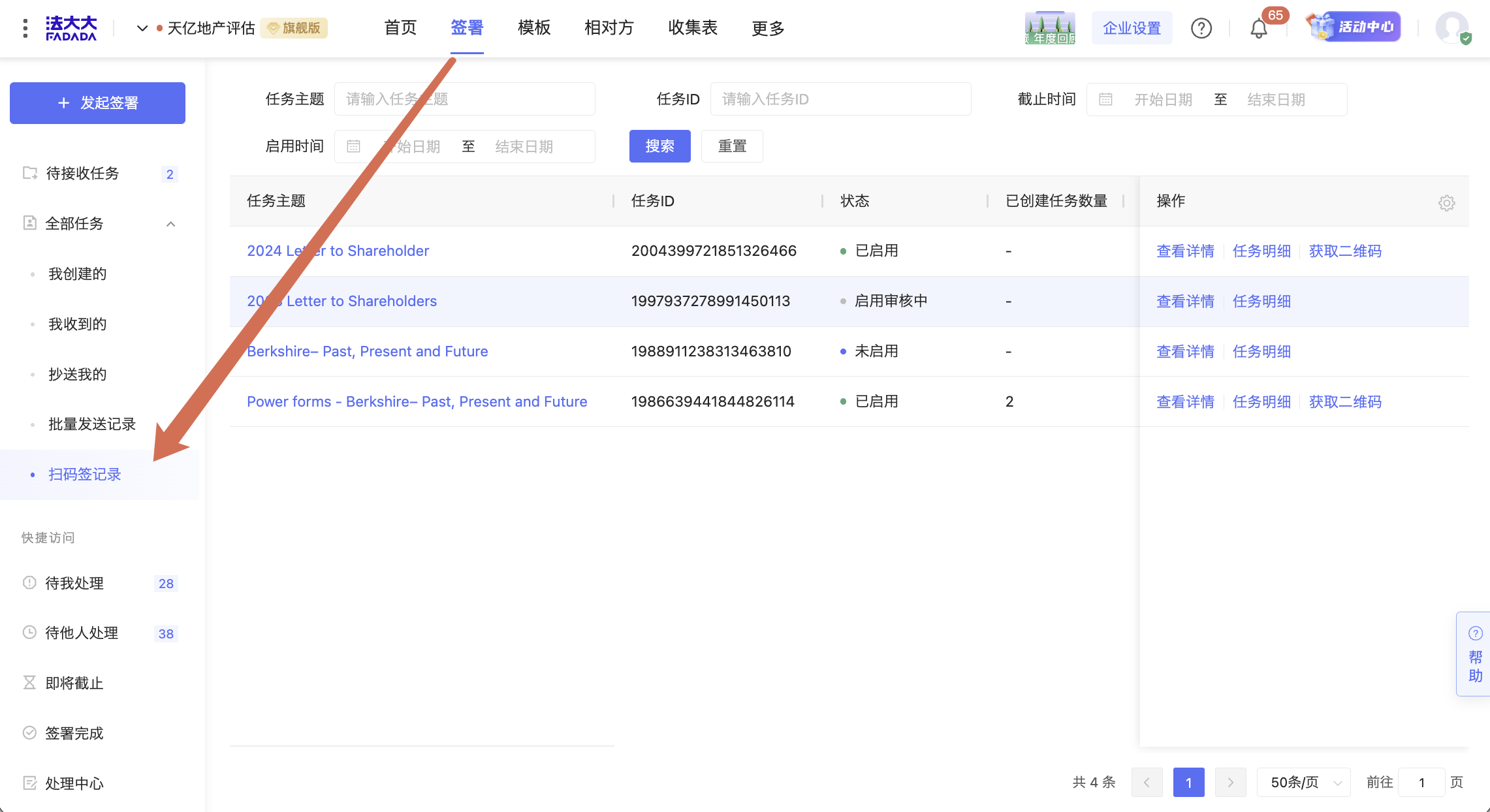Click 获取二维码 for Power forms row

1344,401
